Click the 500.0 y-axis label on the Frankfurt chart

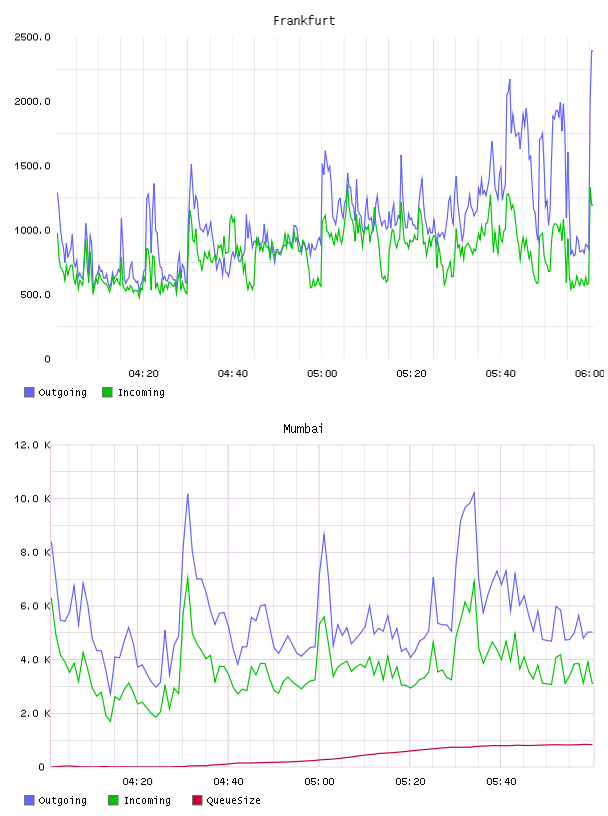tap(35, 295)
